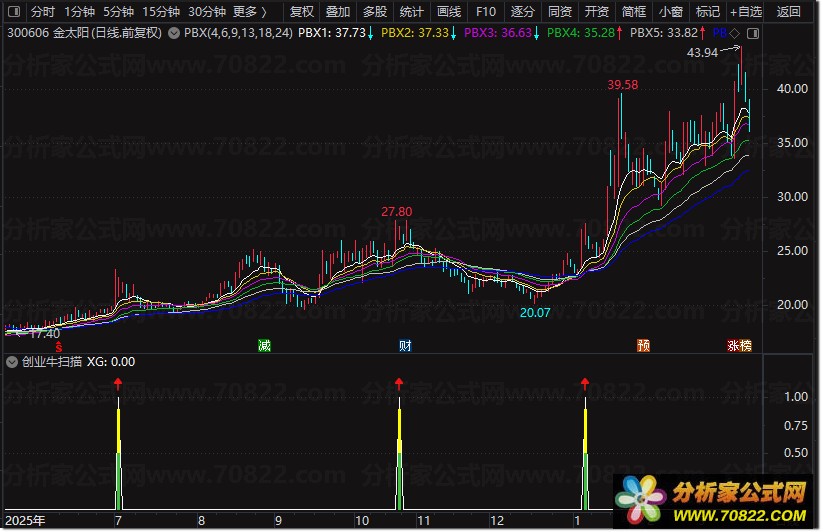Click the 创业牛扫描 XG: 0.00 label

pyautogui.click(x=78, y=361)
